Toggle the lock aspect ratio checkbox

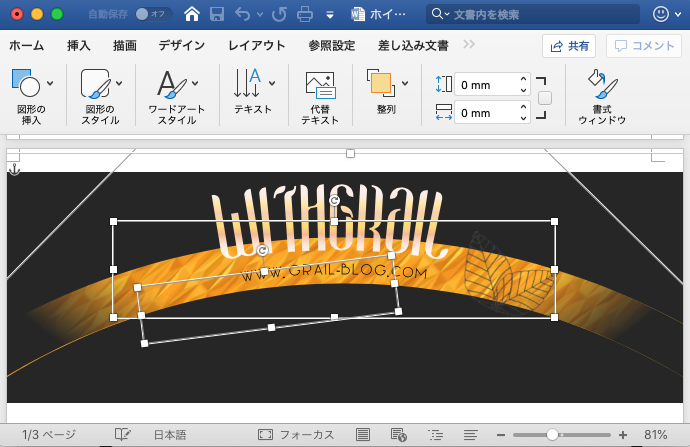click(545, 98)
